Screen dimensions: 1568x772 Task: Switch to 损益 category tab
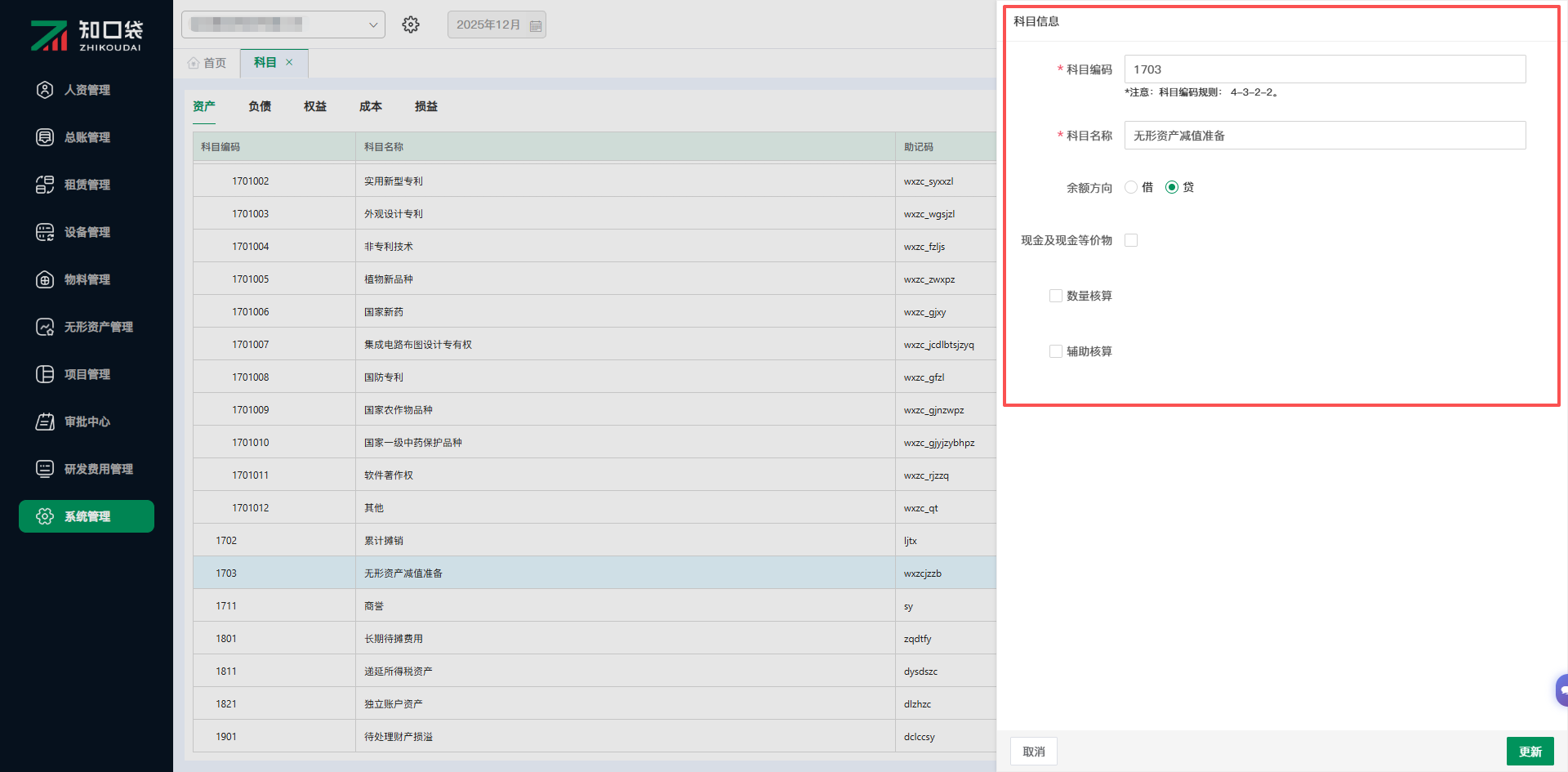(426, 106)
